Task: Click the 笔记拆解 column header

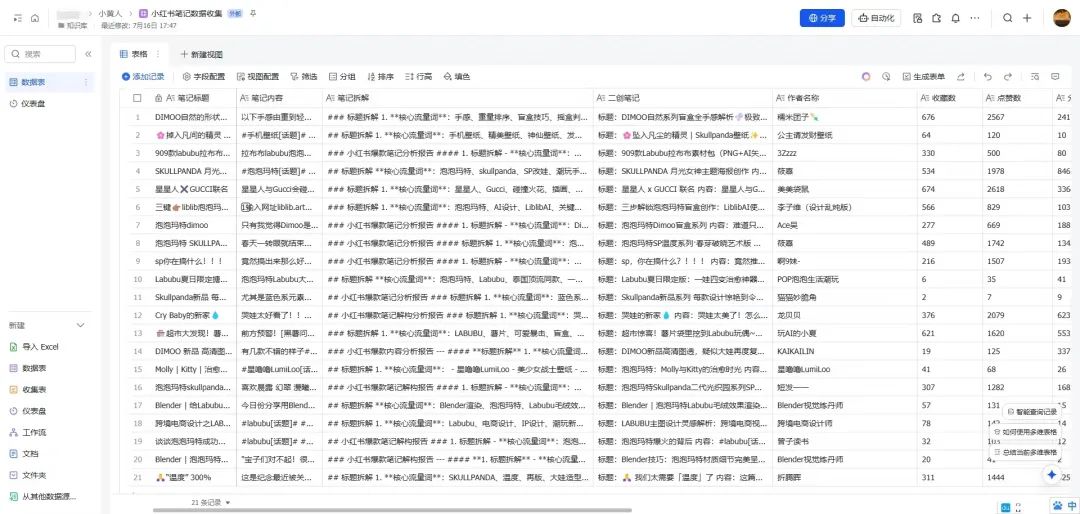Action: (459, 98)
